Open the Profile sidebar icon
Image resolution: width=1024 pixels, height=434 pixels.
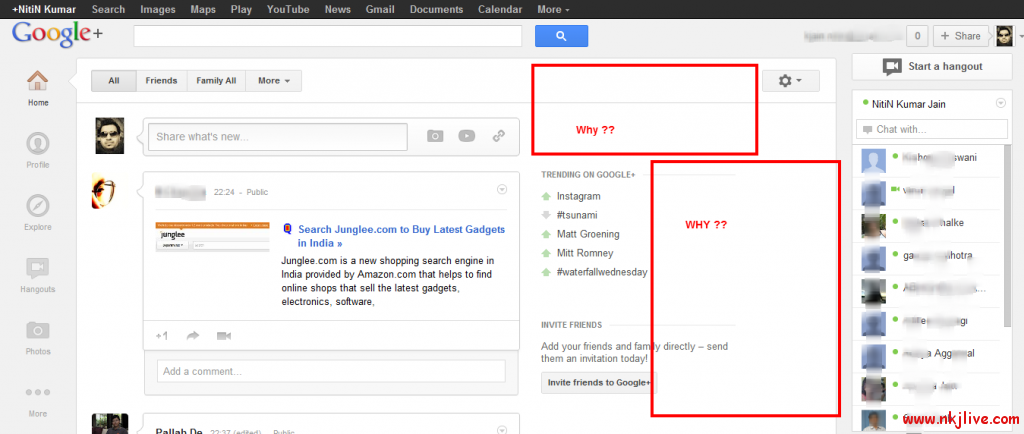[38, 144]
